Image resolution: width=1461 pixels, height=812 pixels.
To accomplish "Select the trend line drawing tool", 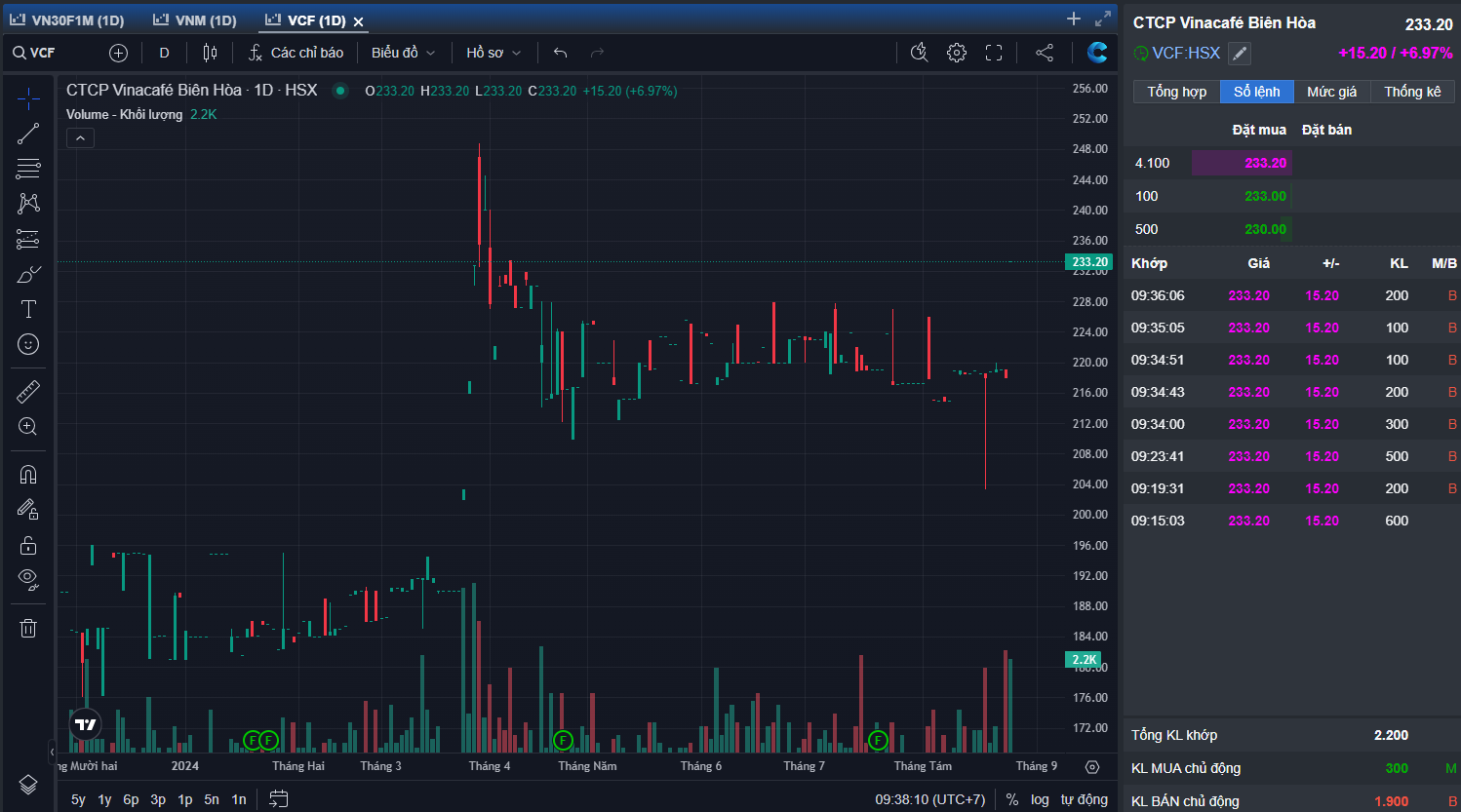I will tap(28, 134).
